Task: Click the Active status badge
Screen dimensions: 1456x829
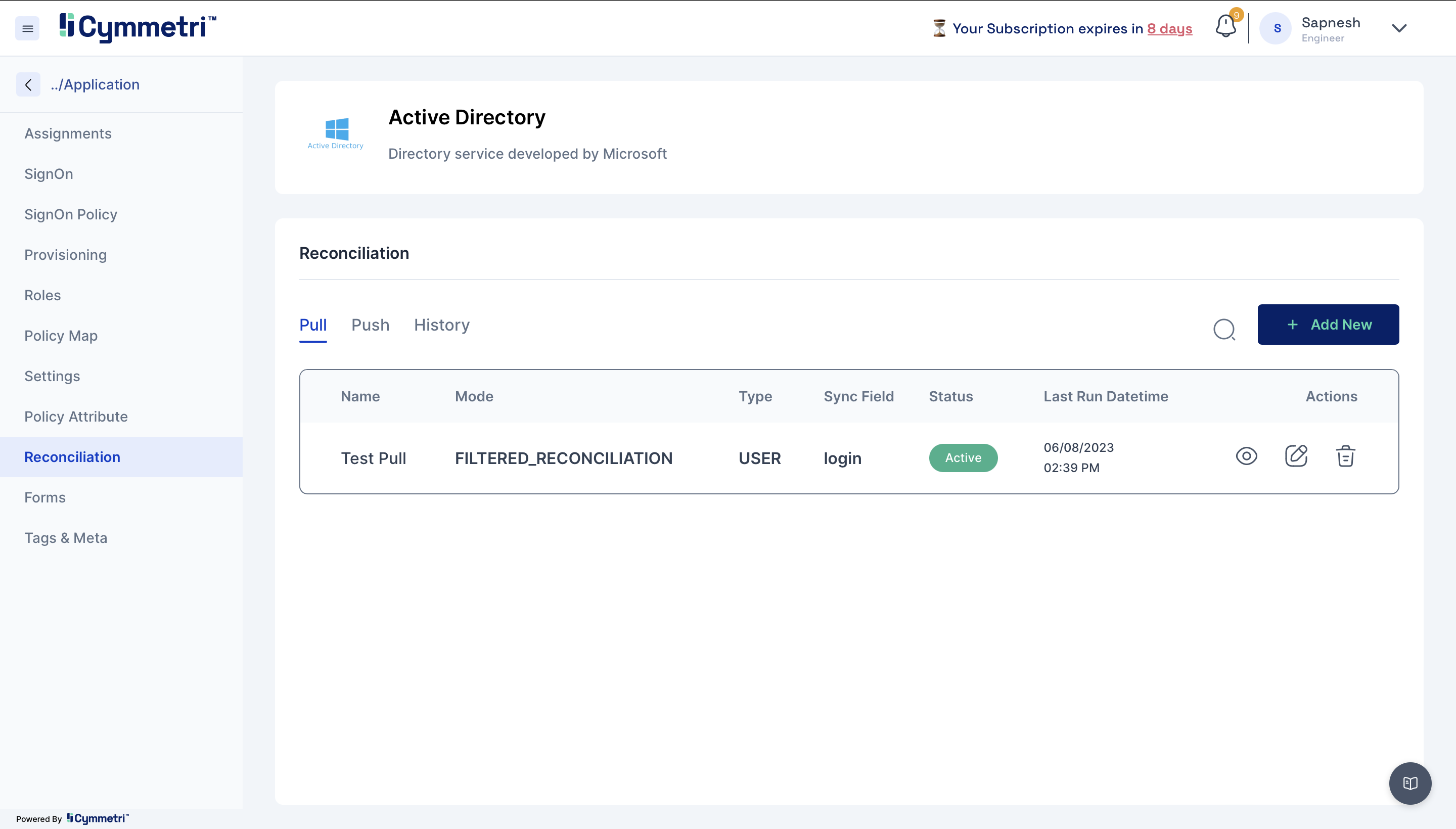Action: 963,458
